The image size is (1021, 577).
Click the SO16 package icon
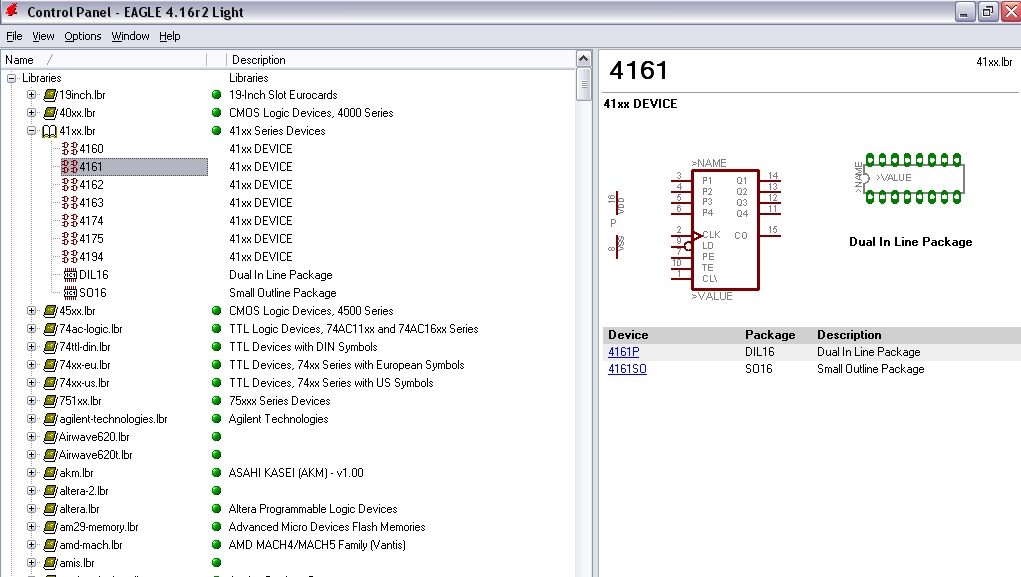(70, 293)
